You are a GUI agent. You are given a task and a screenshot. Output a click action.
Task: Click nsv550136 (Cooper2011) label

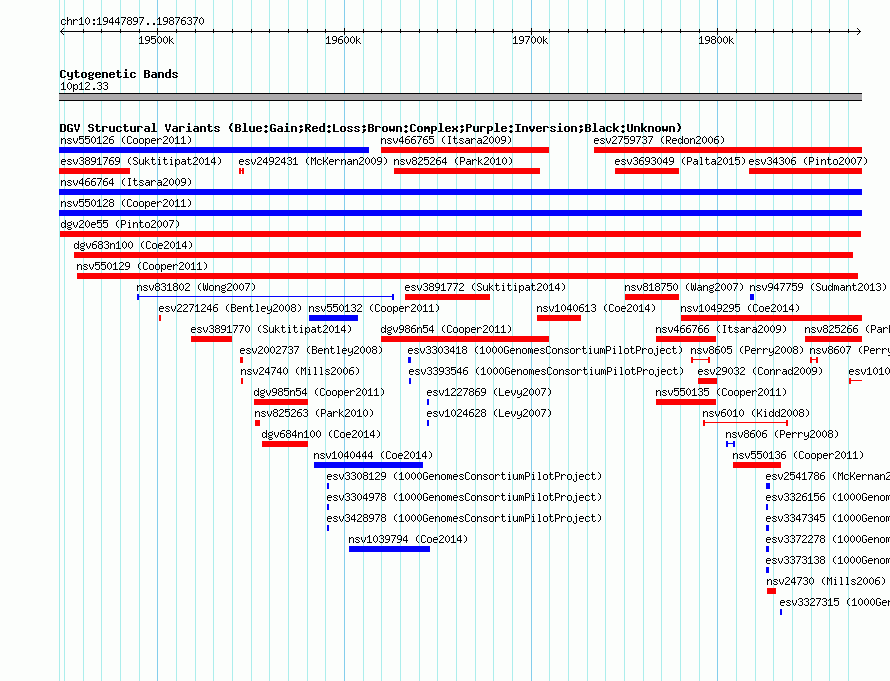pyautogui.click(x=798, y=455)
